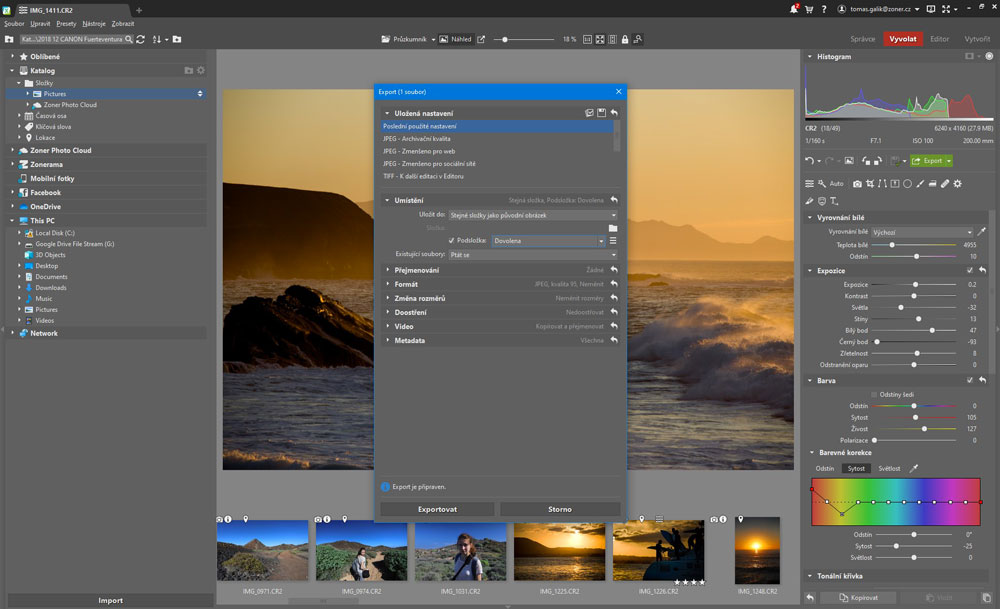Open the Nástroje menu
Viewport: 1000px width, 609px height.
pos(94,23)
